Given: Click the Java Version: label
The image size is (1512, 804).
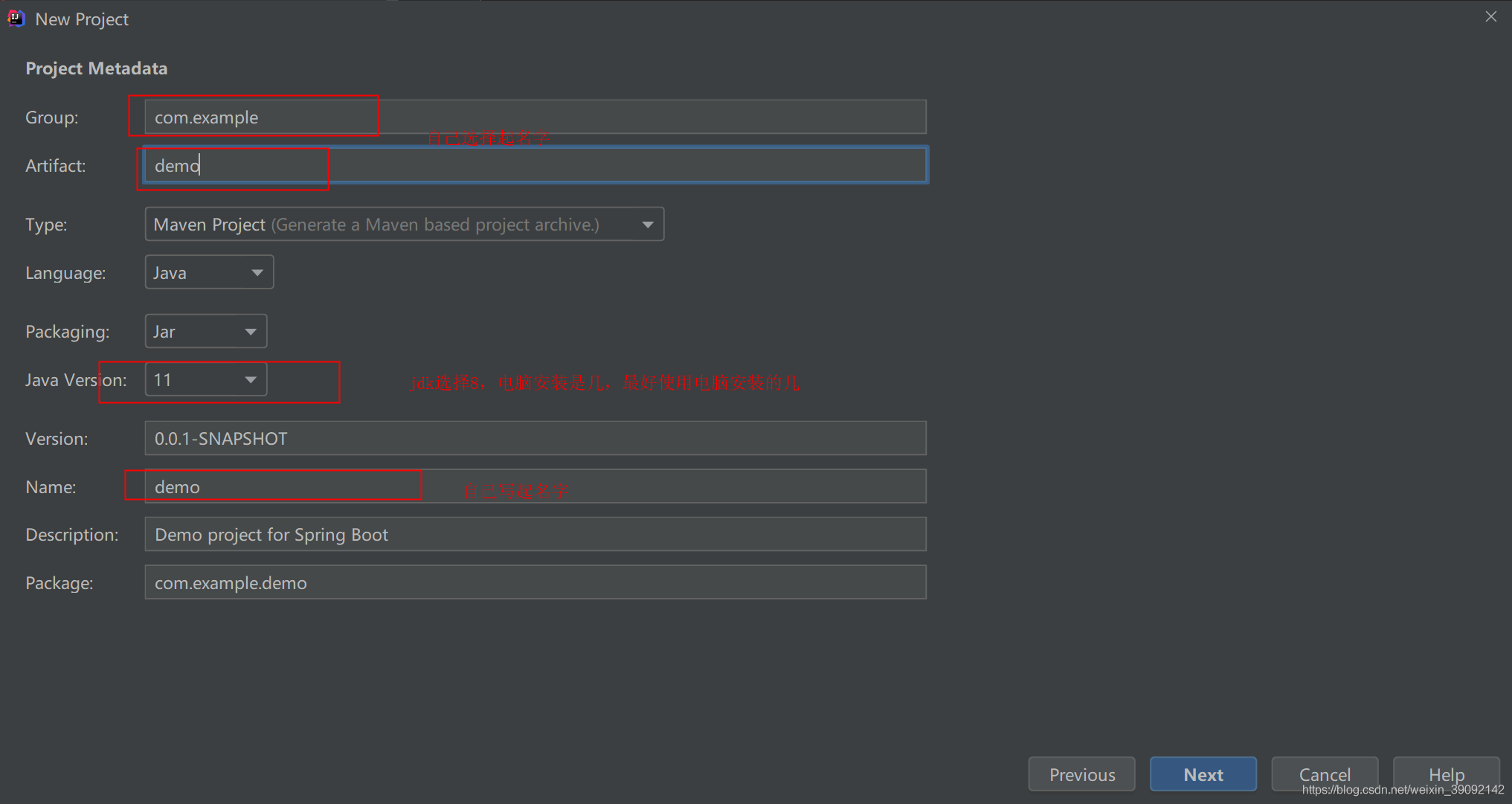Looking at the screenshot, I should pyautogui.click(x=76, y=380).
